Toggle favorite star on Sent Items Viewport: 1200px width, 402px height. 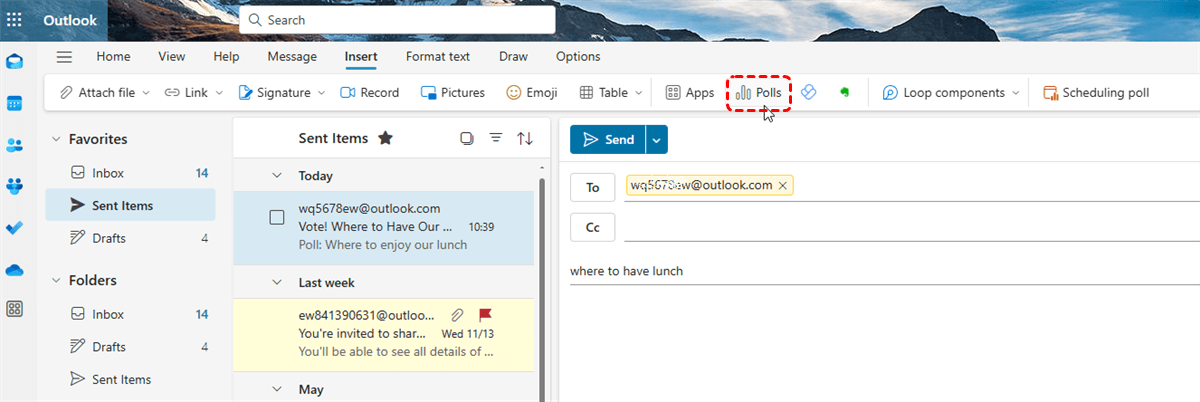click(x=385, y=138)
